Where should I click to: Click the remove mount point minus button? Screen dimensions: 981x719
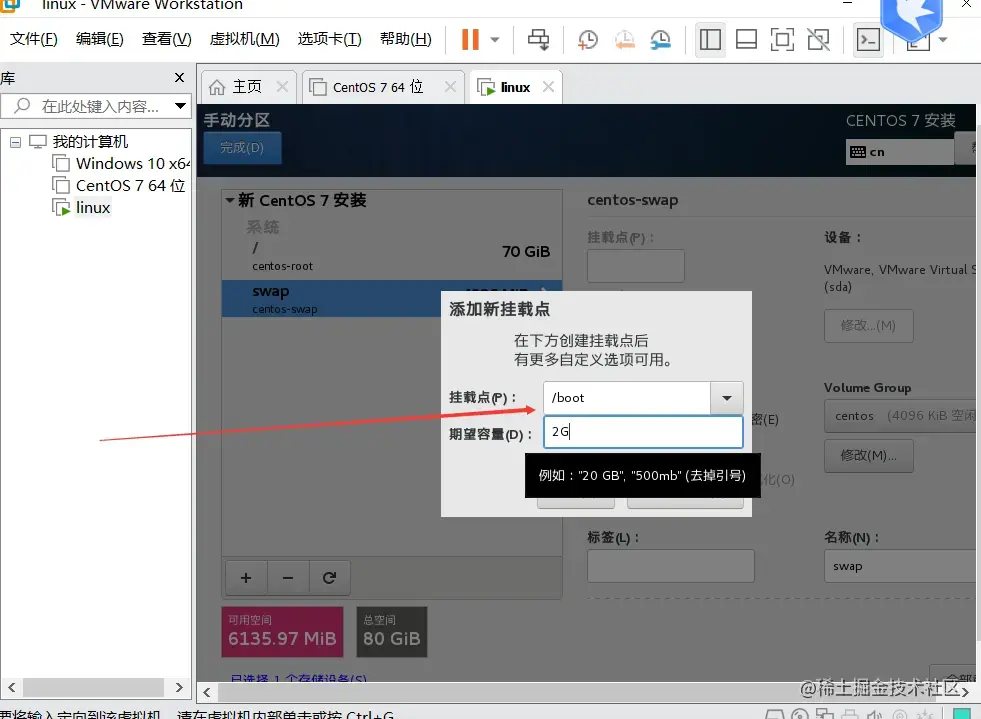pyautogui.click(x=288, y=578)
